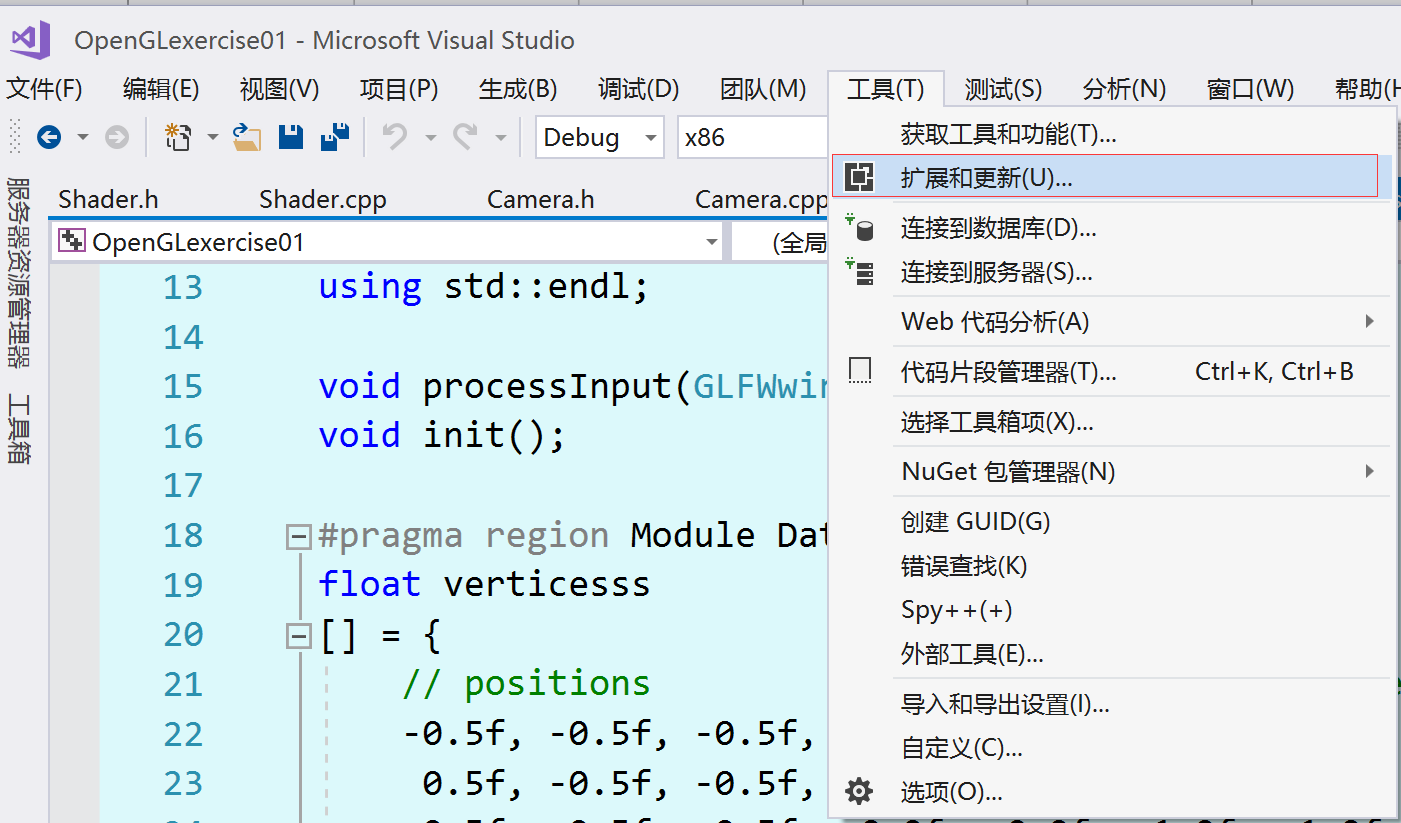Open the New Project dropdown arrow
Viewport: 1401px width, 823px height.
[x=213, y=137]
